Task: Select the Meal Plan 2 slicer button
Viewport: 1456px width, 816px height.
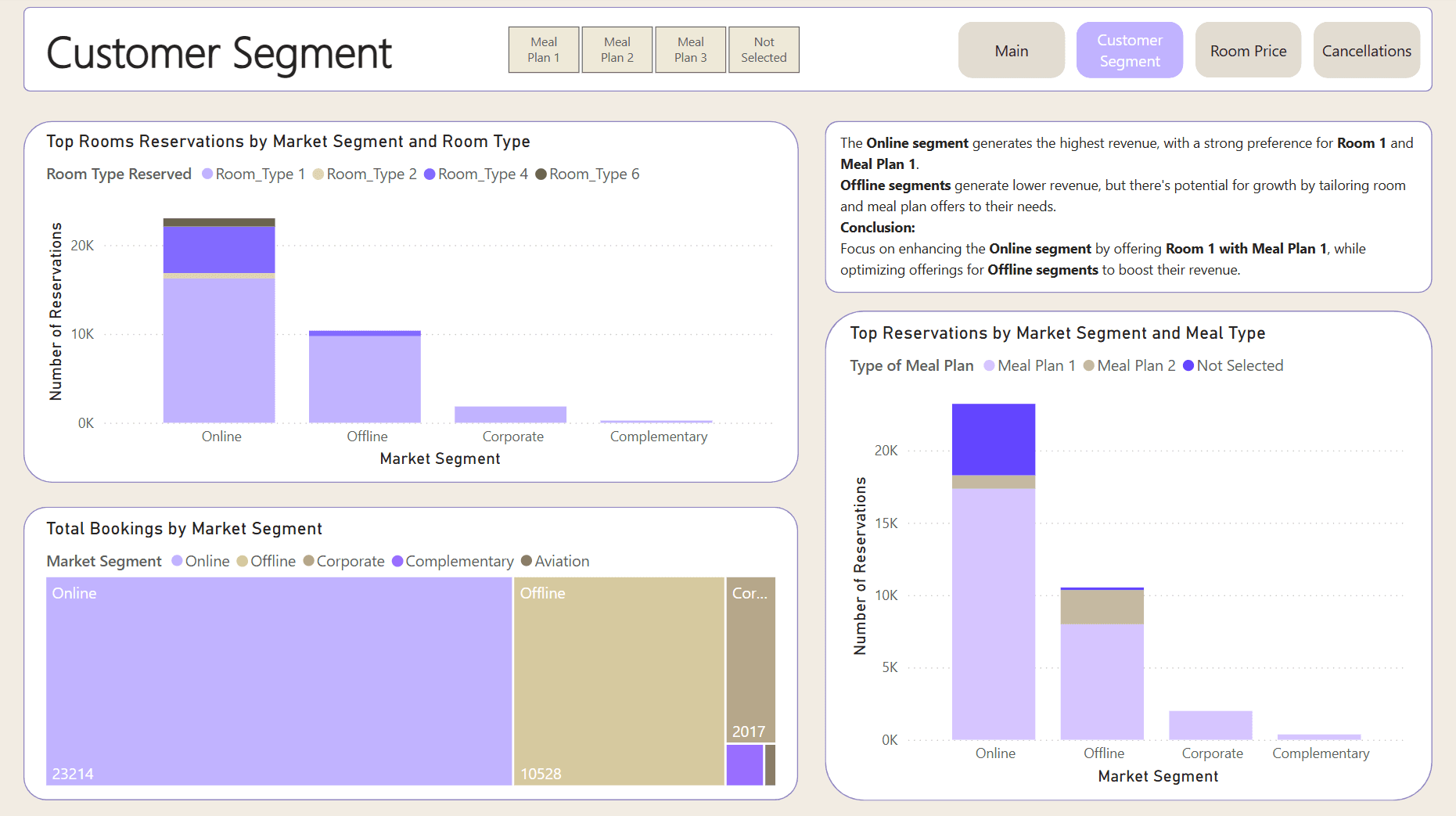Action: coord(617,50)
